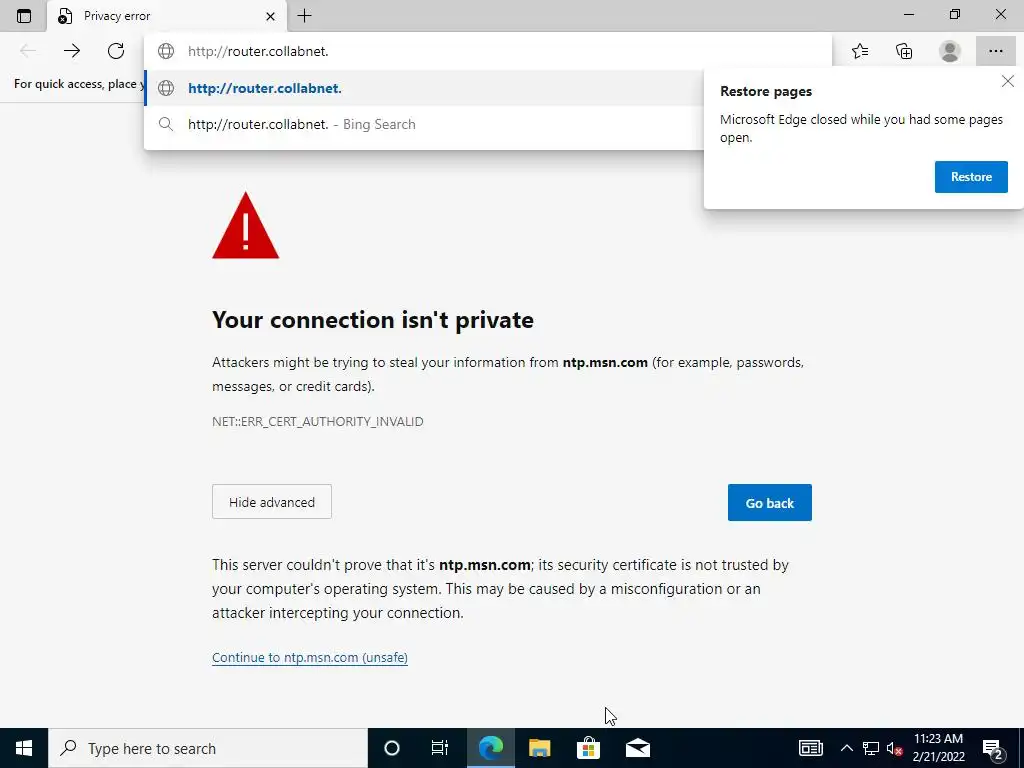Viewport: 1024px width, 768px height.
Task: Open News and interests taskbar icon
Action: pyautogui.click(x=810, y=748)
